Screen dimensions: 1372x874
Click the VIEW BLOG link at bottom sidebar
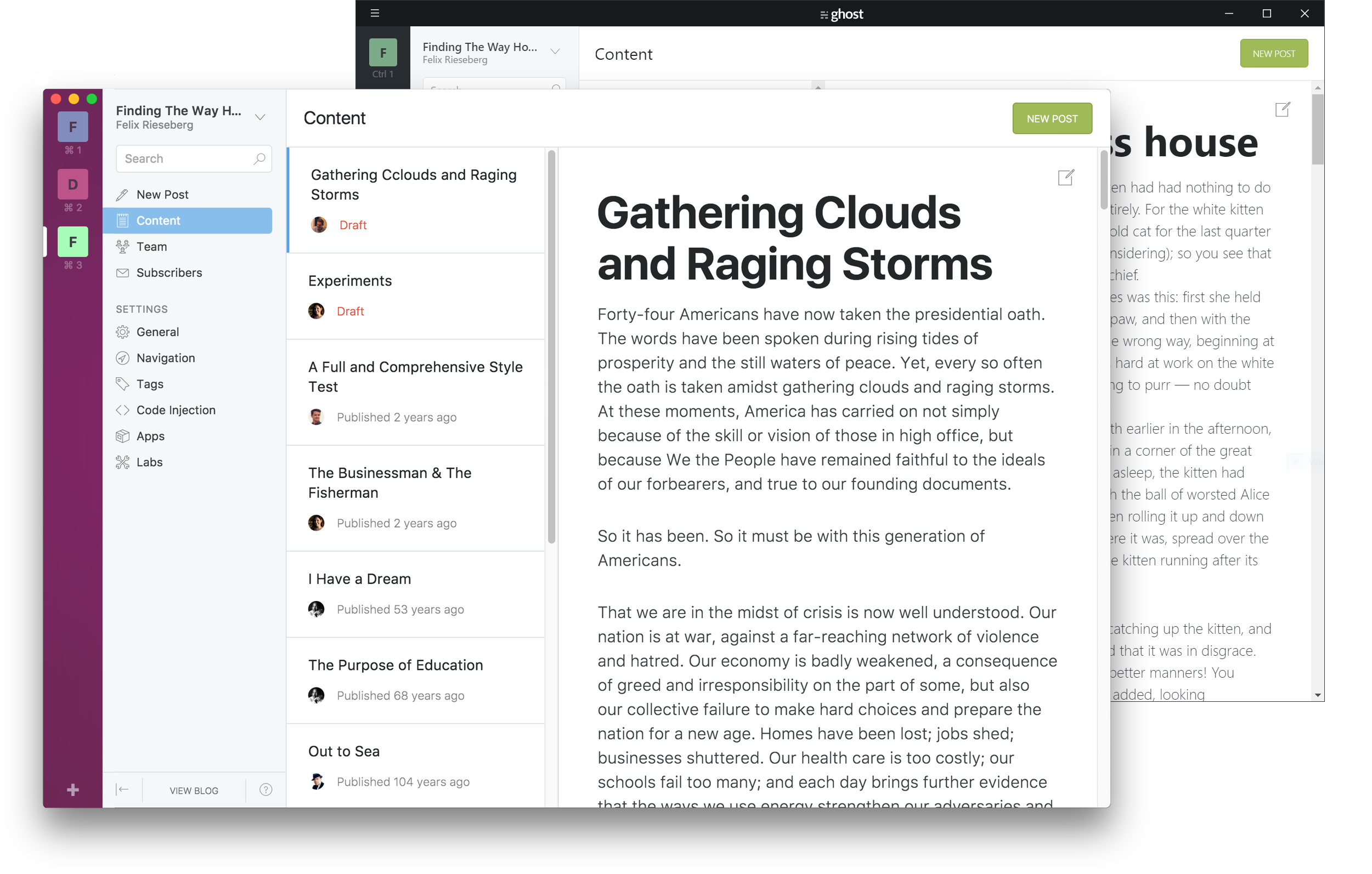coord(193,790)
